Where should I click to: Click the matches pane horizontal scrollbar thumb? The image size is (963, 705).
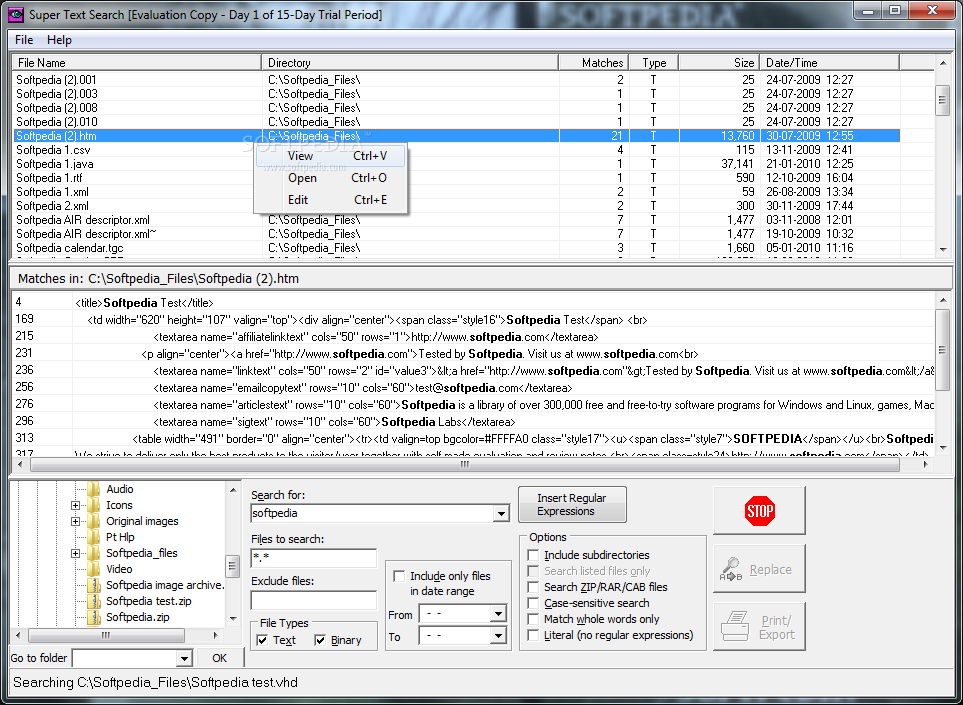(x=464, y=465)
